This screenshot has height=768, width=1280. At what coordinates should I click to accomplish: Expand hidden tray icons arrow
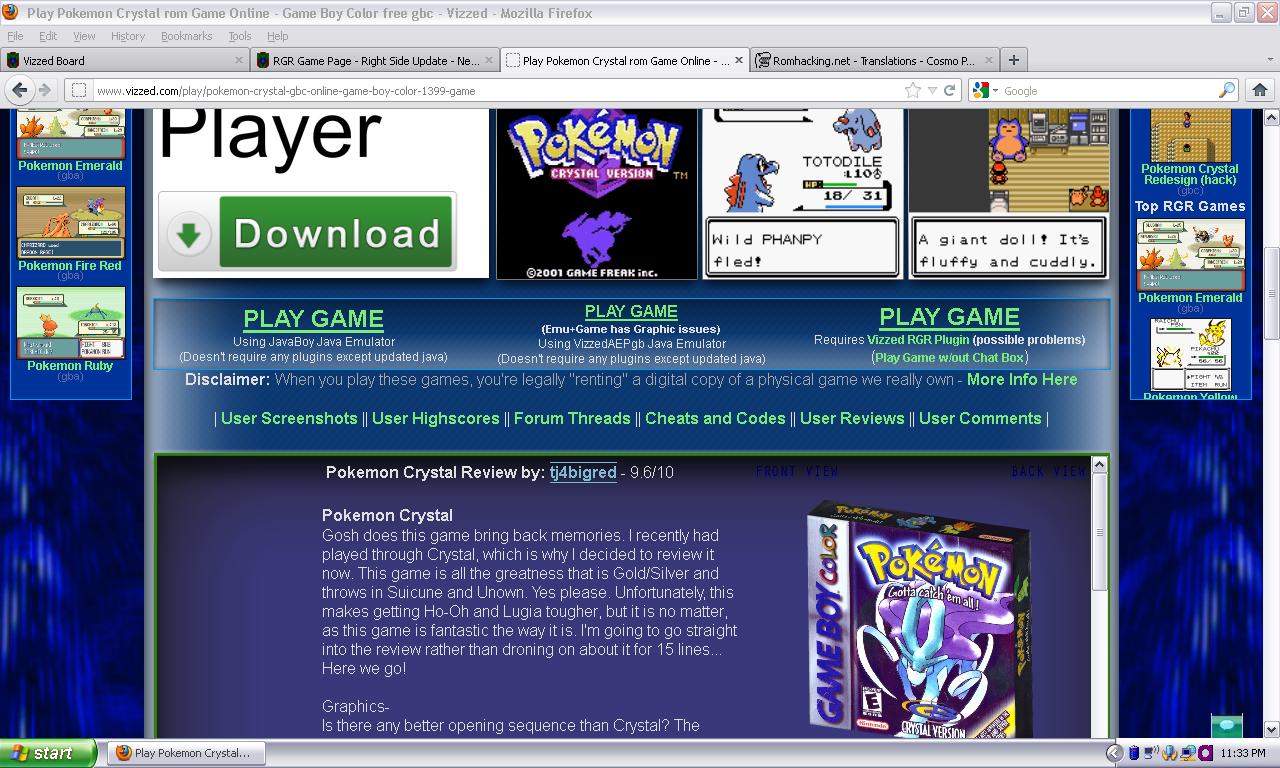1114,753
